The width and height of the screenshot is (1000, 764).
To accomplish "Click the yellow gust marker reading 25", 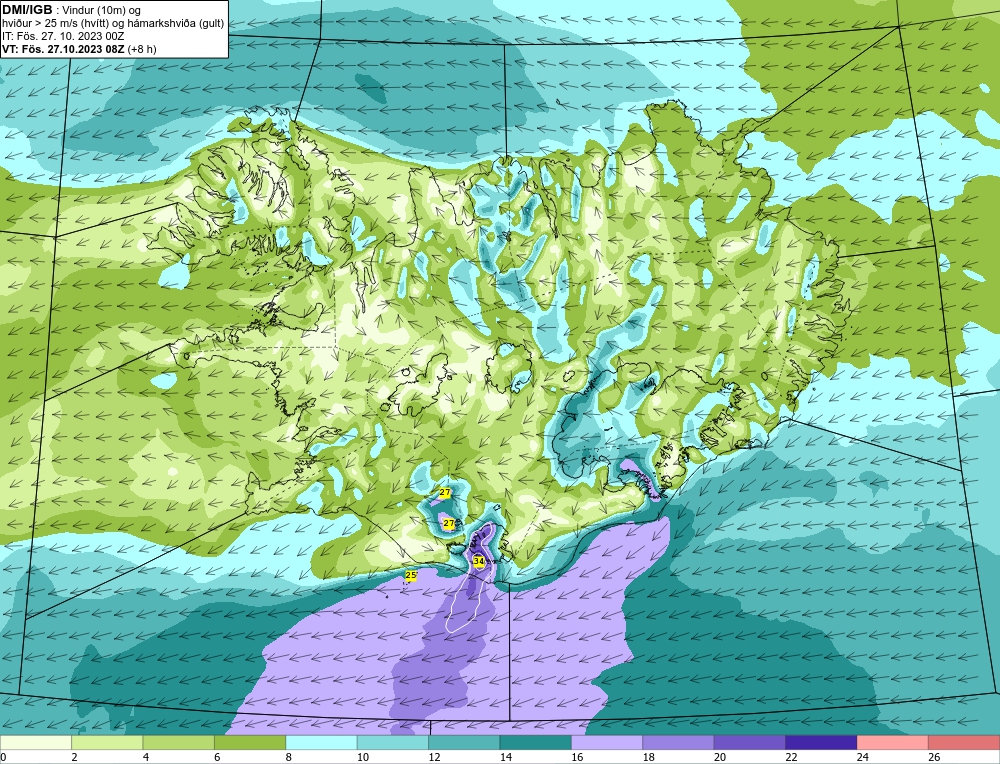I will point(411,575).
